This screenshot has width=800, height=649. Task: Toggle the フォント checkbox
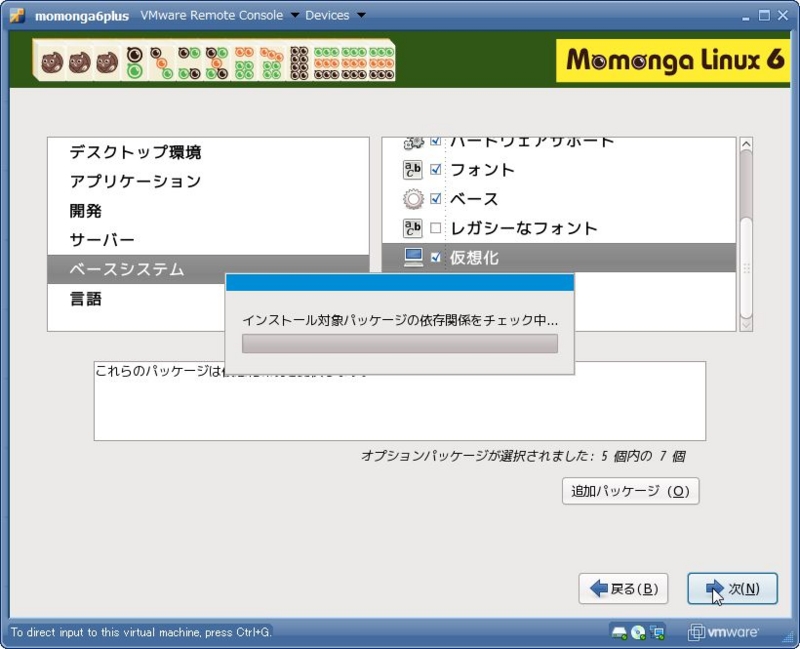point(435,169)
